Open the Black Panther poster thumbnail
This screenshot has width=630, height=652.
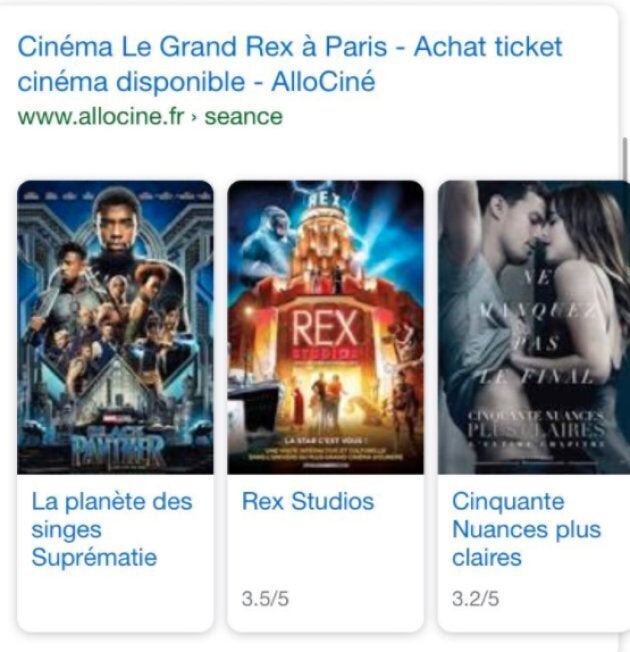115,327
